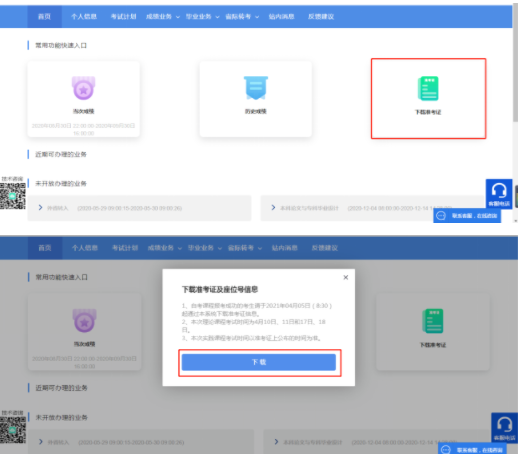Click the purple medal icon on the dimmed page

pos(85,321)
